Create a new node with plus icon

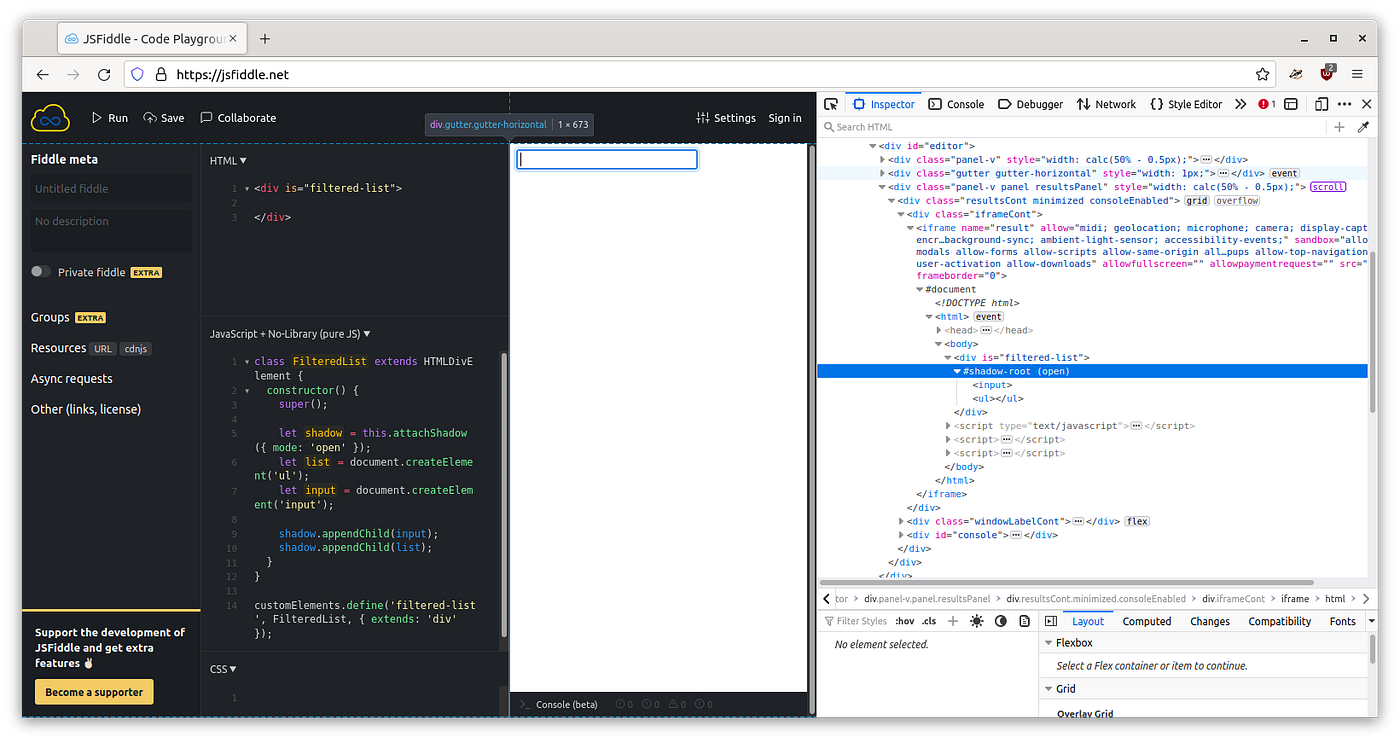(1339, 127)
